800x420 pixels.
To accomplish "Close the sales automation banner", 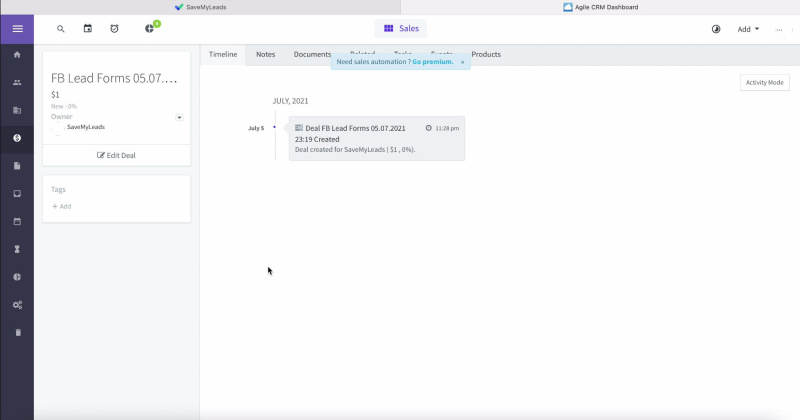I will pyautogui.click(x=463, y=62).
